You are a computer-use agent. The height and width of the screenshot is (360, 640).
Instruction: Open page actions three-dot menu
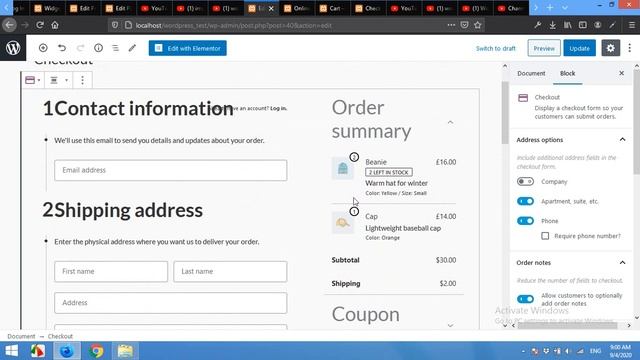pos(451,25)
